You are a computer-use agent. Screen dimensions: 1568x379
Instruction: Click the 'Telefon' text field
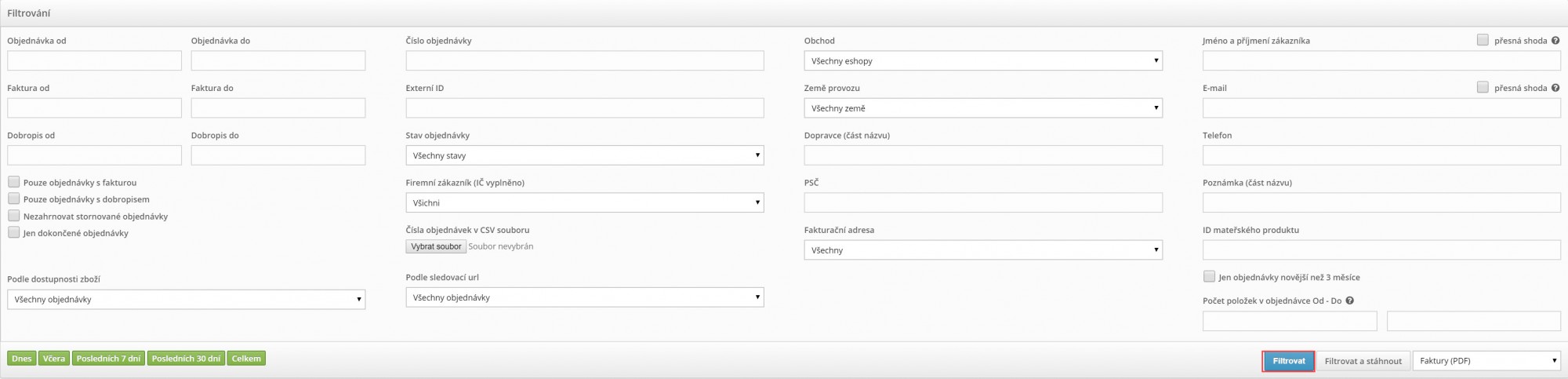pos(1381,155)
